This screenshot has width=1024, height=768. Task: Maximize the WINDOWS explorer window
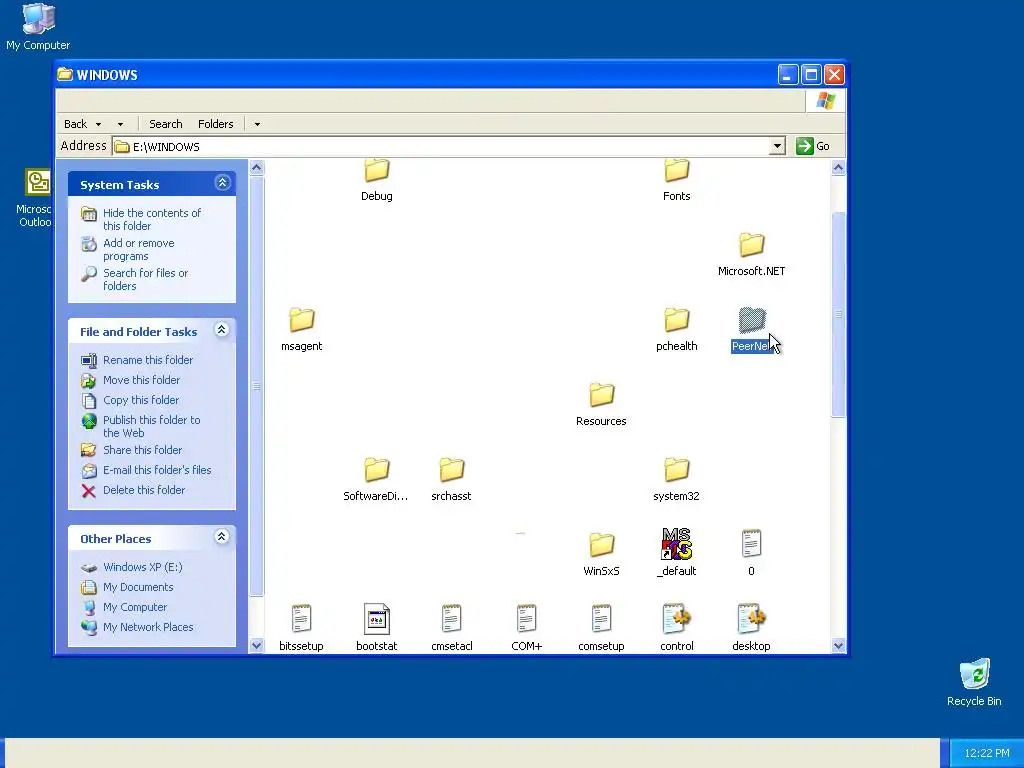pyautogui.click(x=811, y=74)
